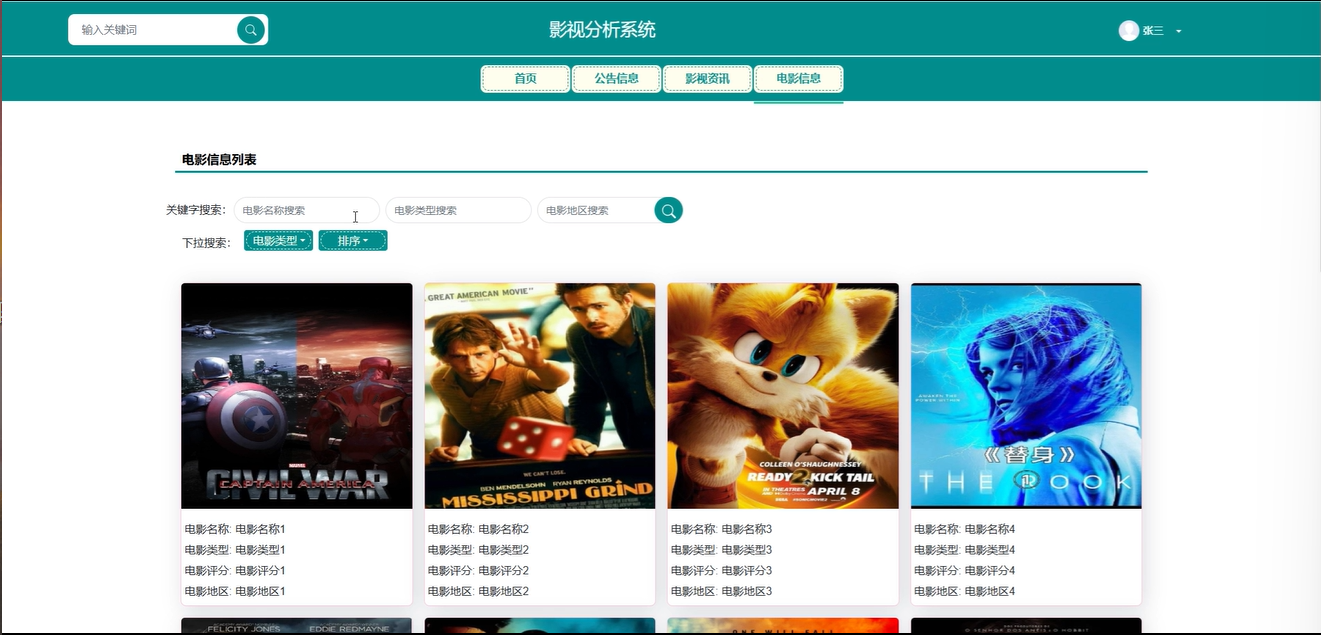This screenshot has height=635, width=1321.
Task: Click the text 电影地区4
Action: 990,592
